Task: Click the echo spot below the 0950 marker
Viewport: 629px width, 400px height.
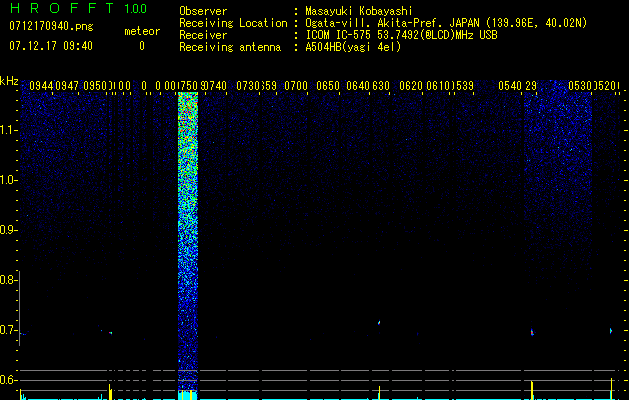Action: (110, 333)
